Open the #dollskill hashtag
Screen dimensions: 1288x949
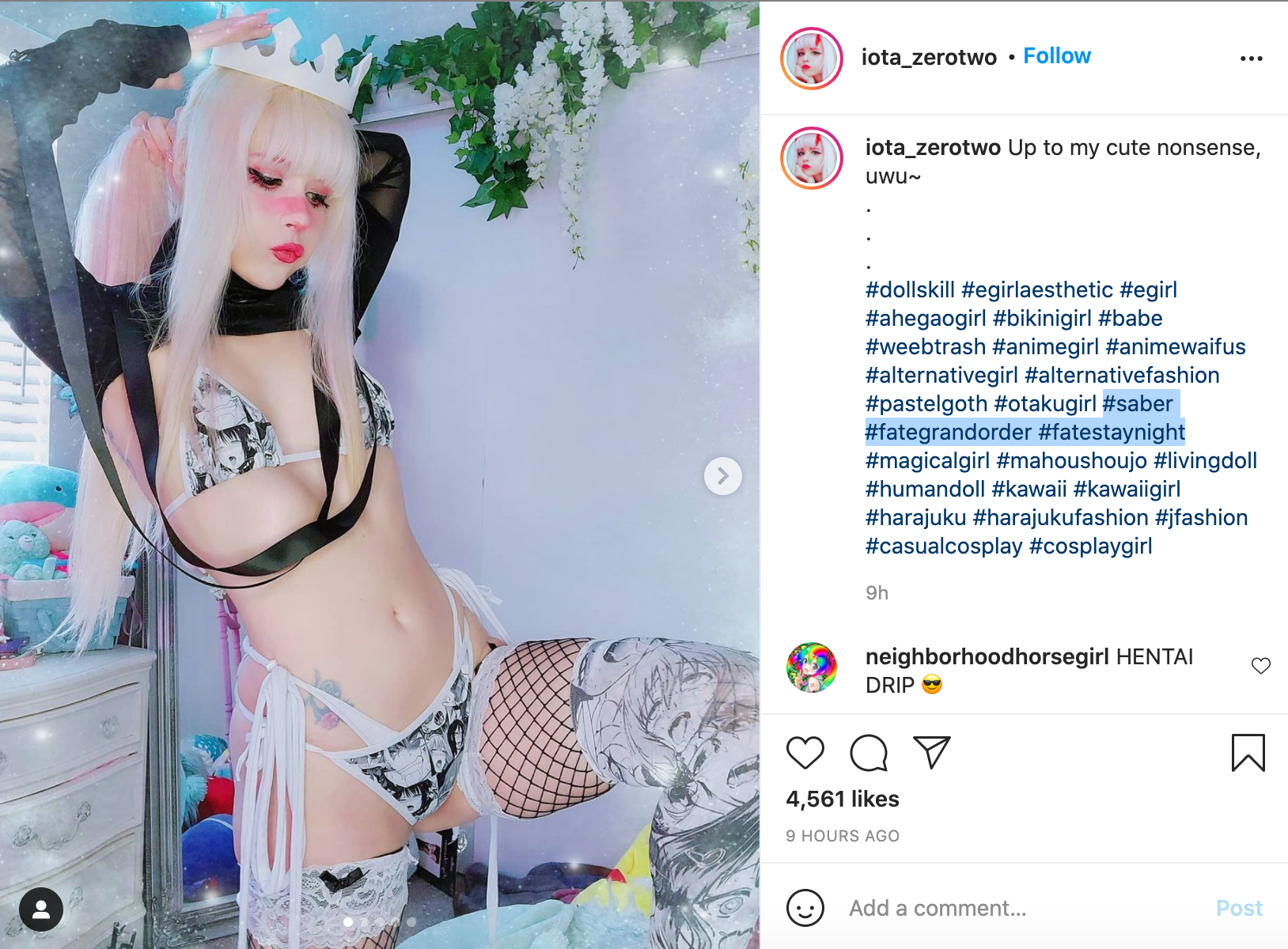coord(910,289)
